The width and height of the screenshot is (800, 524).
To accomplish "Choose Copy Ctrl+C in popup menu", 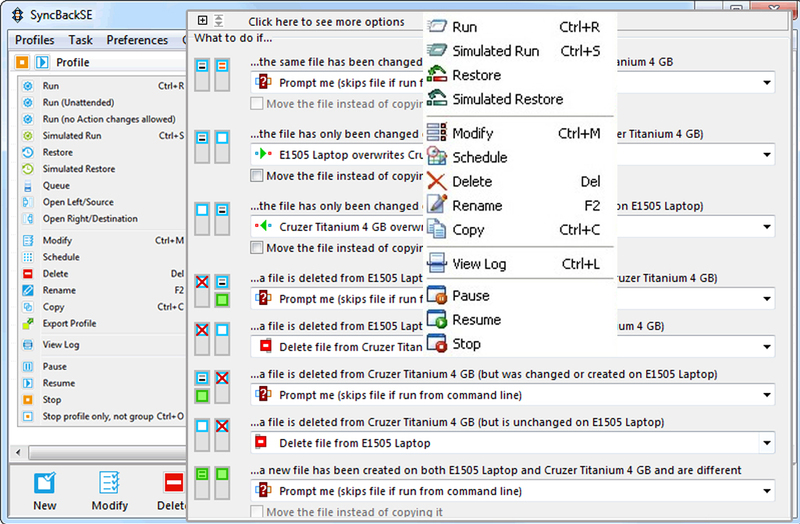I will click(520, 230).
